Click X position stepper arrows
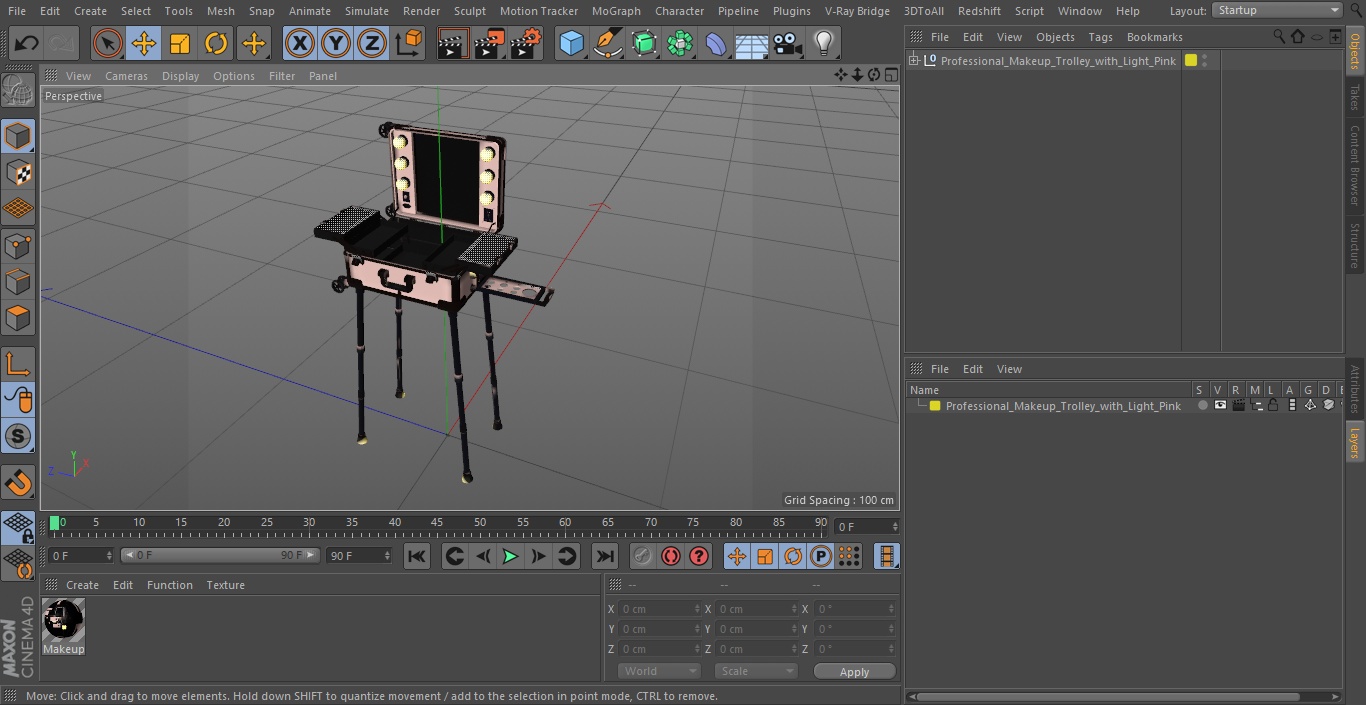 click(697, 609)
